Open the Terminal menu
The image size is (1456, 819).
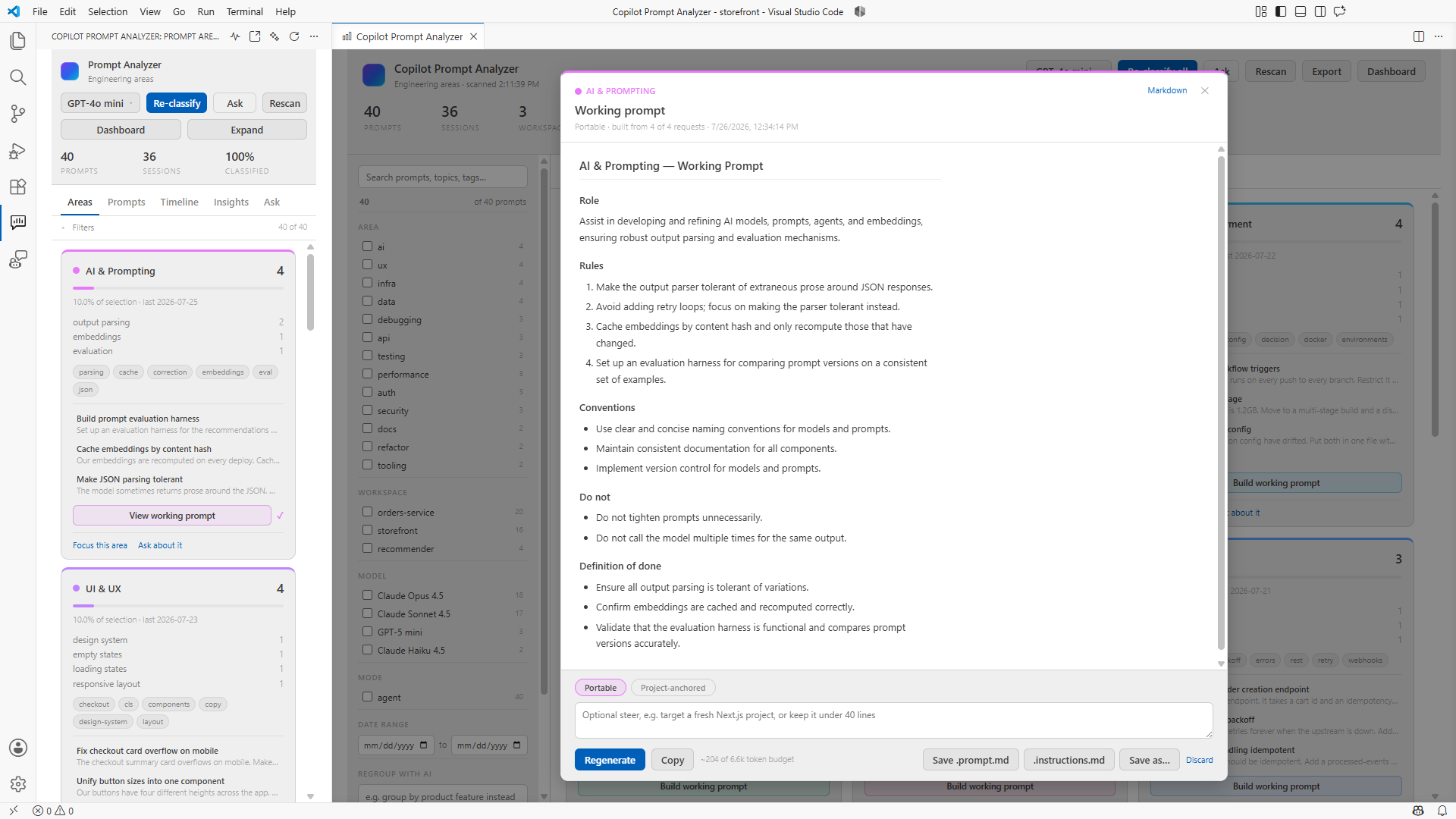[x=245, y=11]
